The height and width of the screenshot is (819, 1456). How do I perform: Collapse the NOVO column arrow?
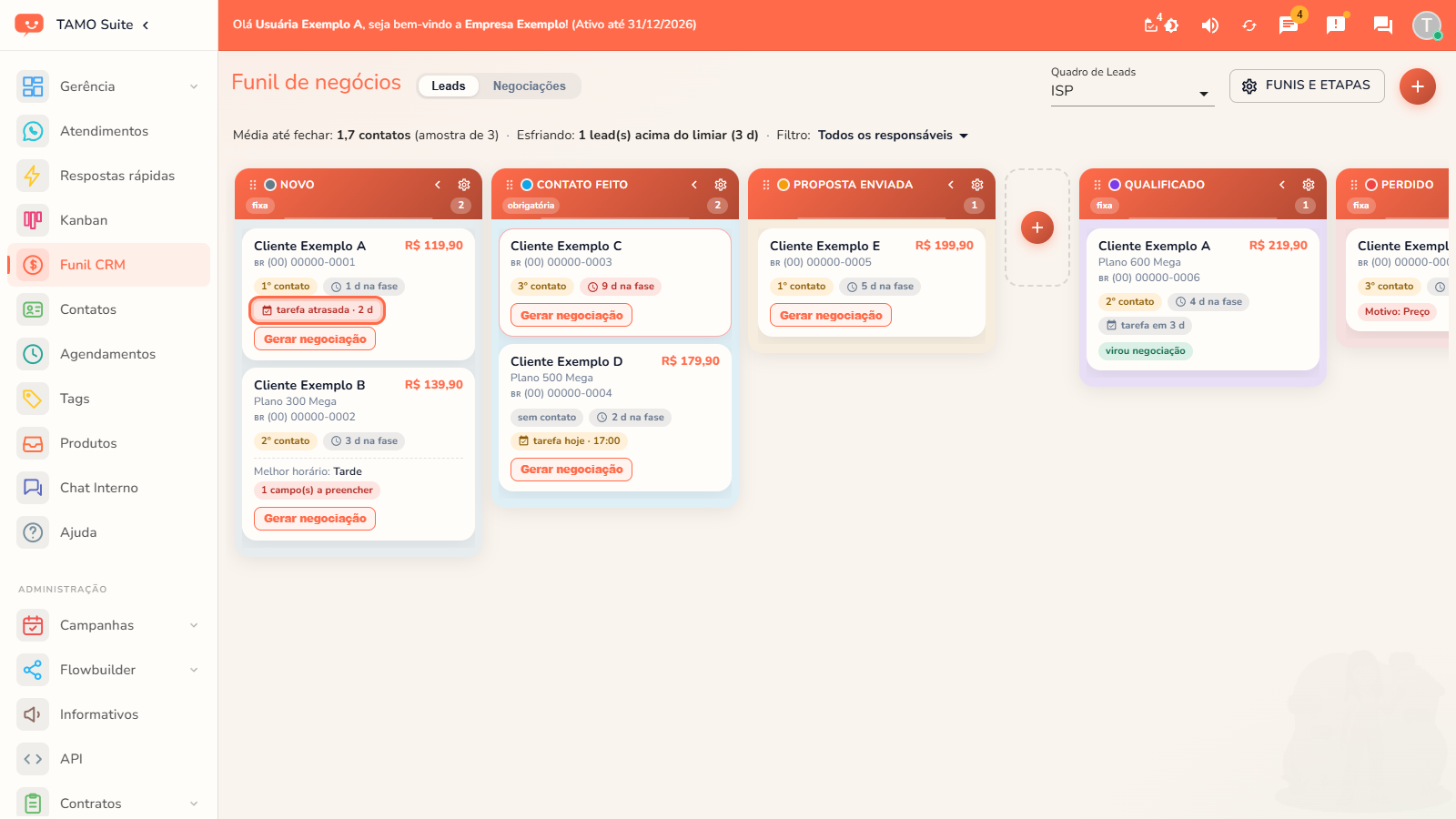438,185
